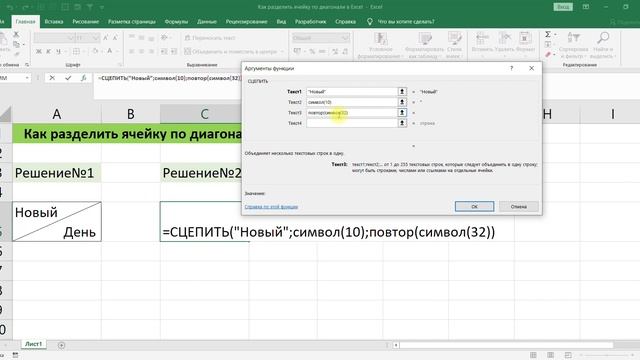Image resolution: width=640 pixels, height=360 pixels.
Task: Click the percent style icon
Action: click(312, 51)
